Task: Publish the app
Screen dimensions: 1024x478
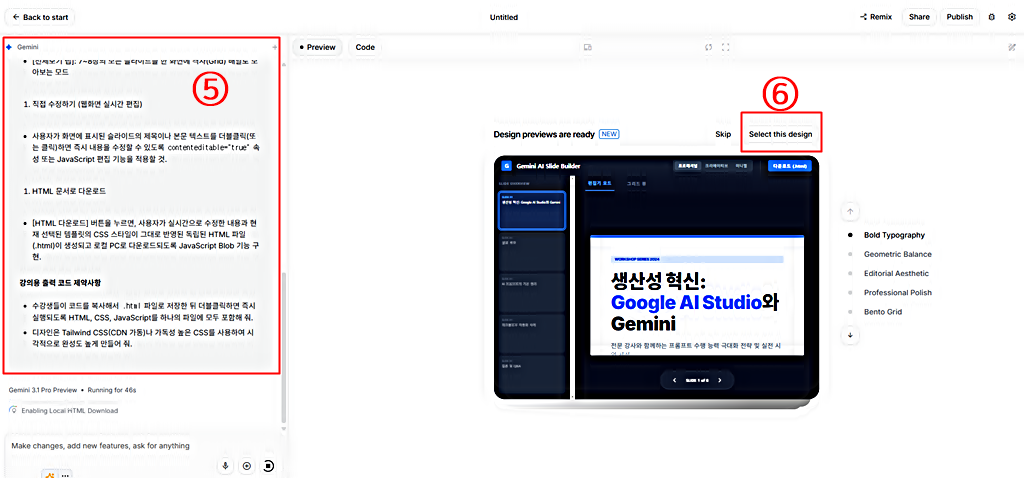Action: (959, 17)
